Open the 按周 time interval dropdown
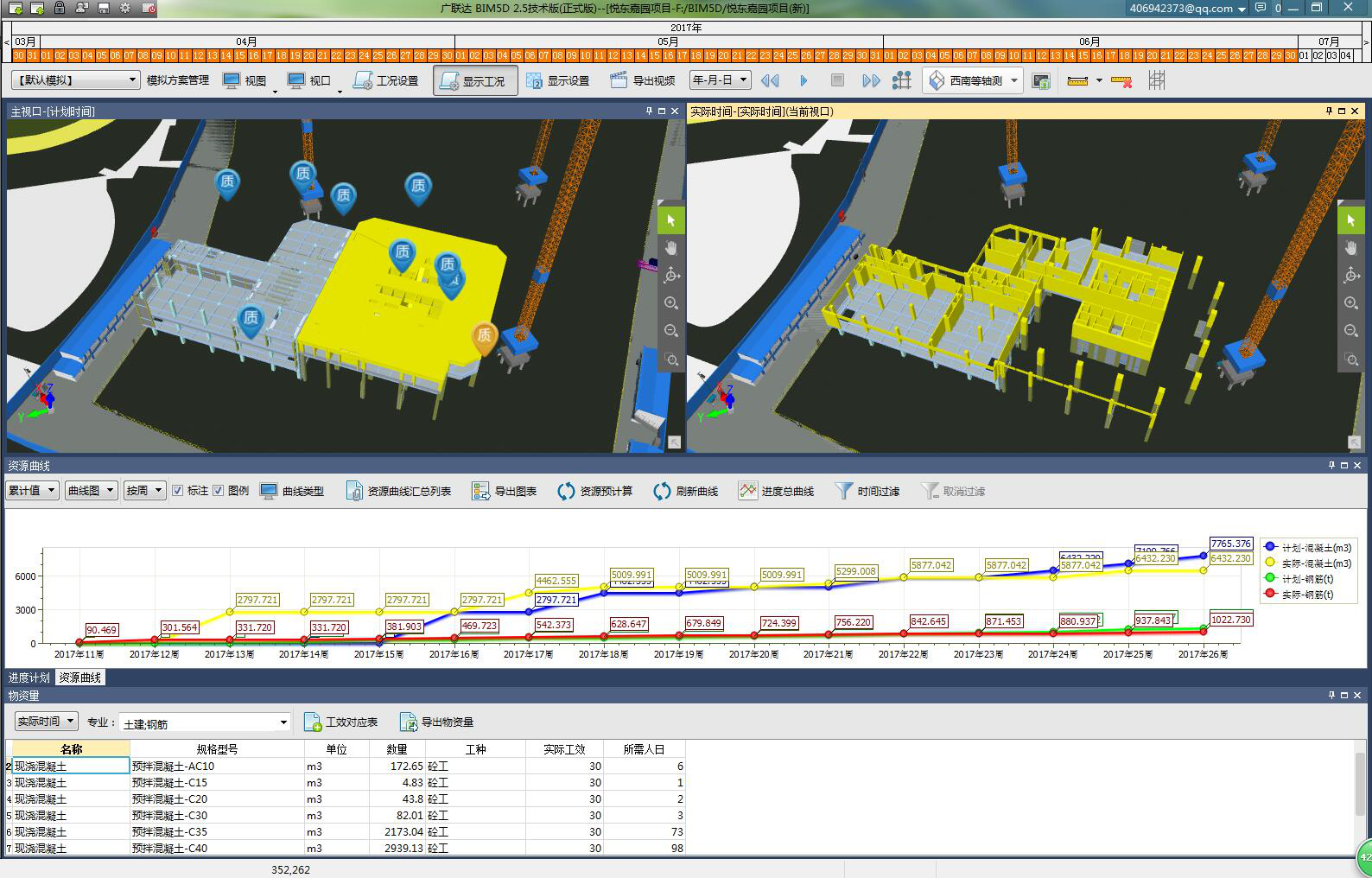 tap(144, 491)
